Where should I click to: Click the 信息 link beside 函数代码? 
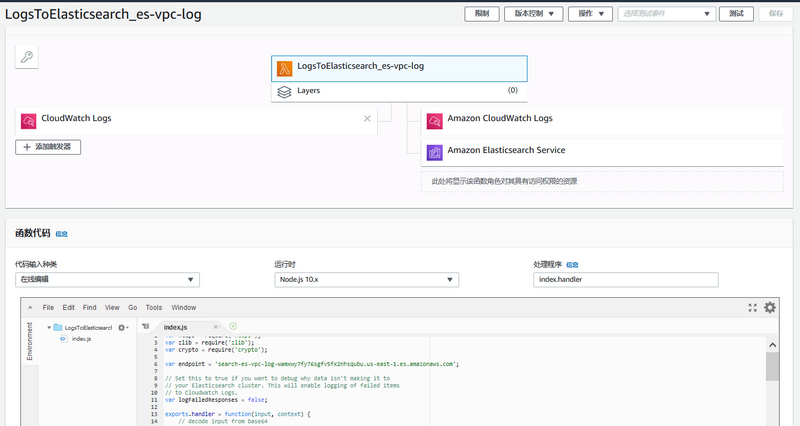pos(61,234)
